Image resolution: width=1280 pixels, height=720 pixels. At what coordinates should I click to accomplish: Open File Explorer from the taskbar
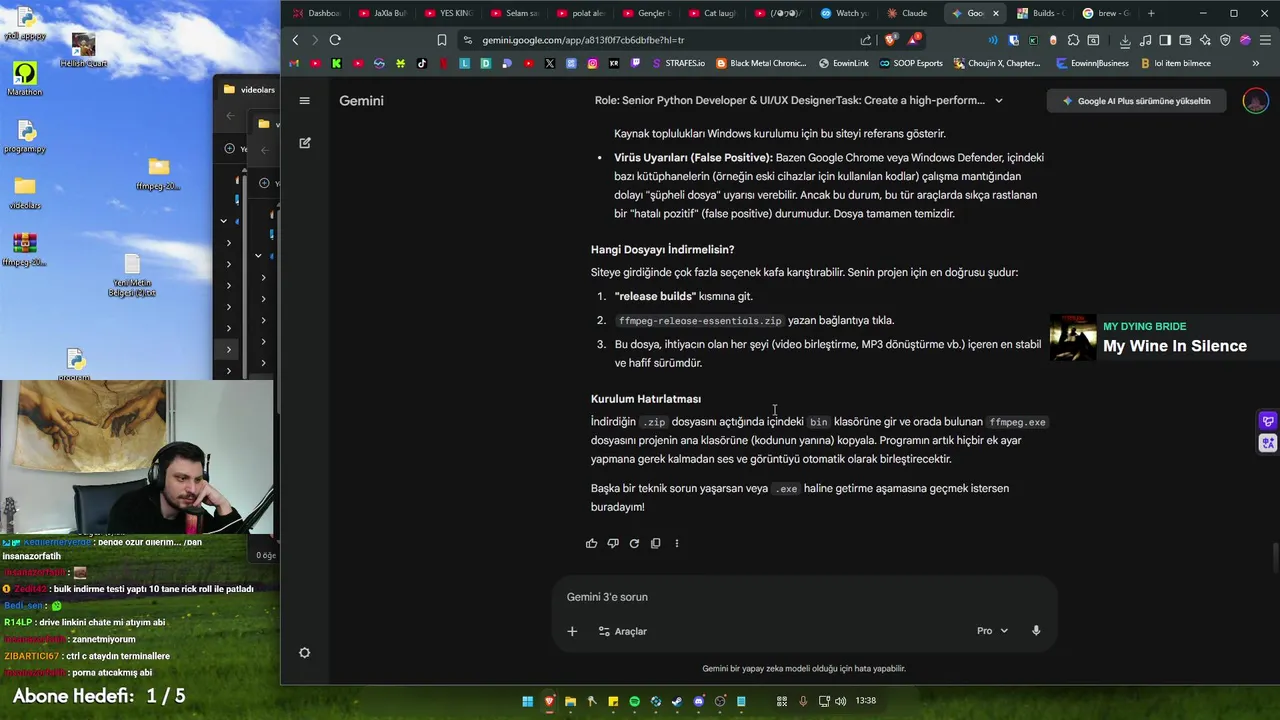pyautogui.click(x=570, y=701)
